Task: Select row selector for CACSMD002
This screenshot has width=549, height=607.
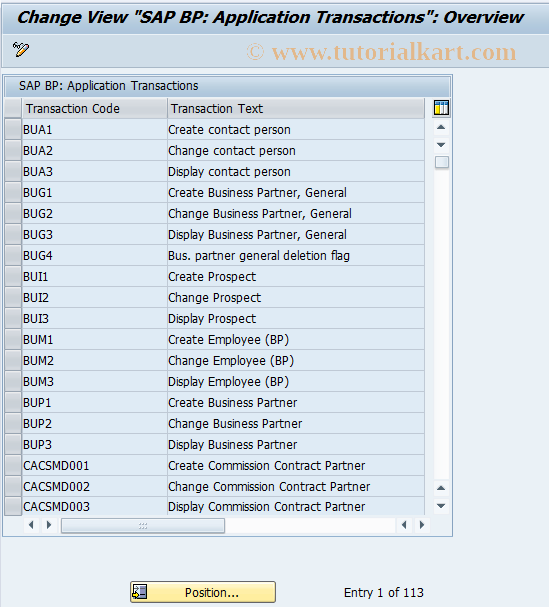Action: 13,486
